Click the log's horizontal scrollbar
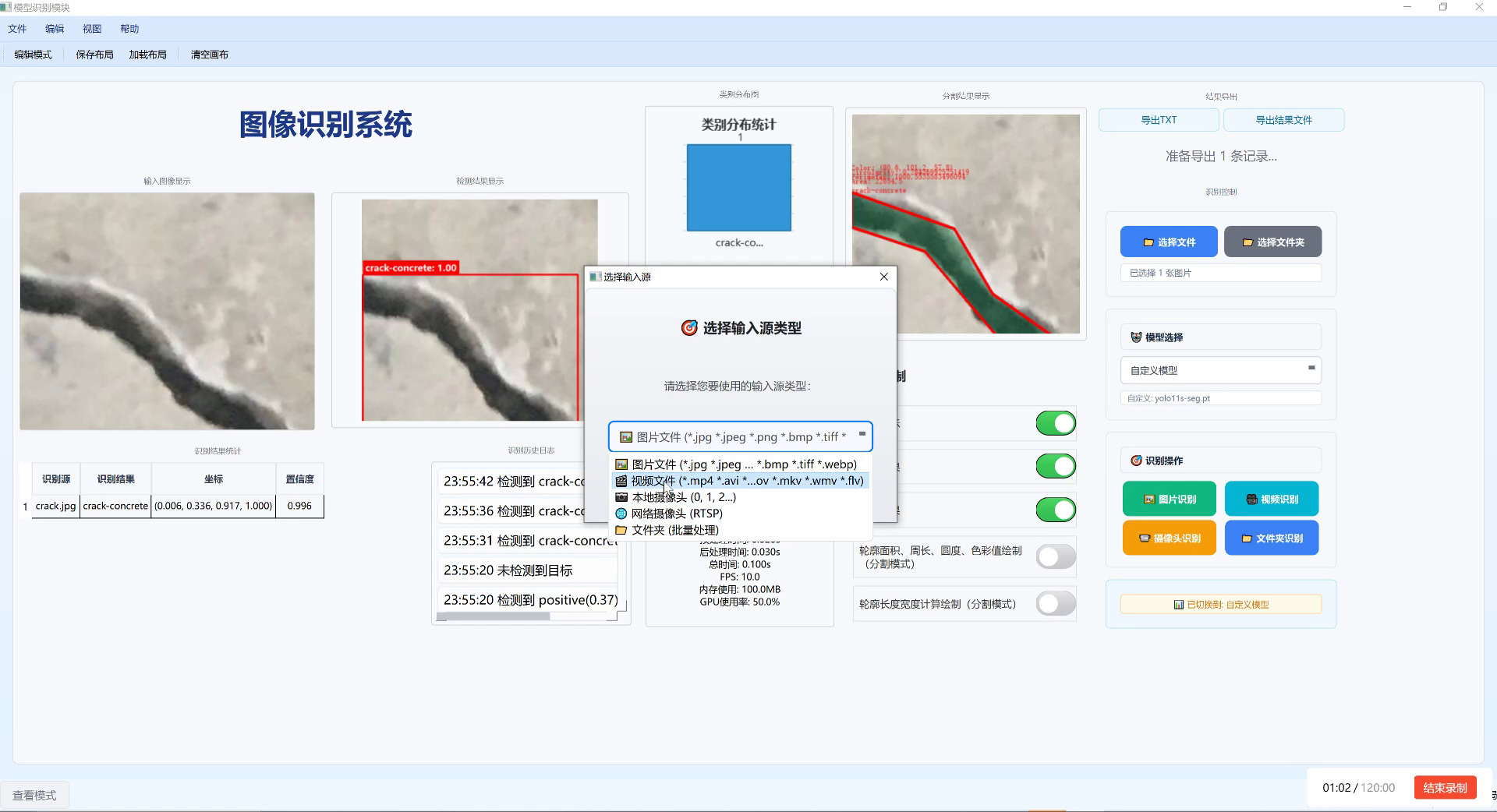 [494, 616]
